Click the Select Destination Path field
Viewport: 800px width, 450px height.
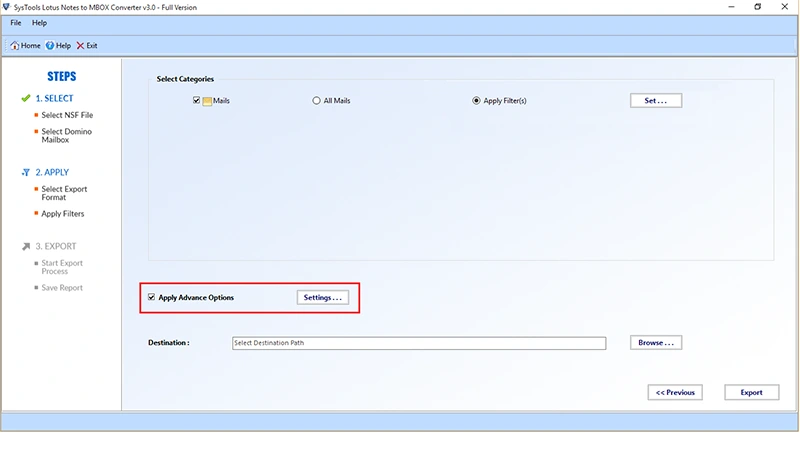point(419,343)
